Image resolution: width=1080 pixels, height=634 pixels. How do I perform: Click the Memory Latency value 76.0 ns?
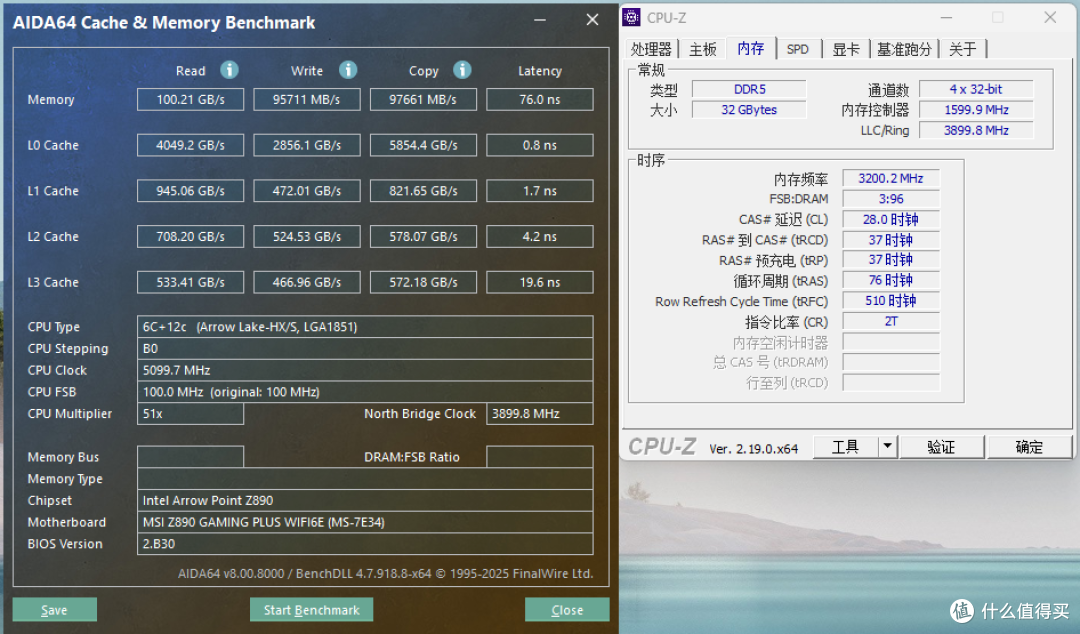tap(539, 99)
